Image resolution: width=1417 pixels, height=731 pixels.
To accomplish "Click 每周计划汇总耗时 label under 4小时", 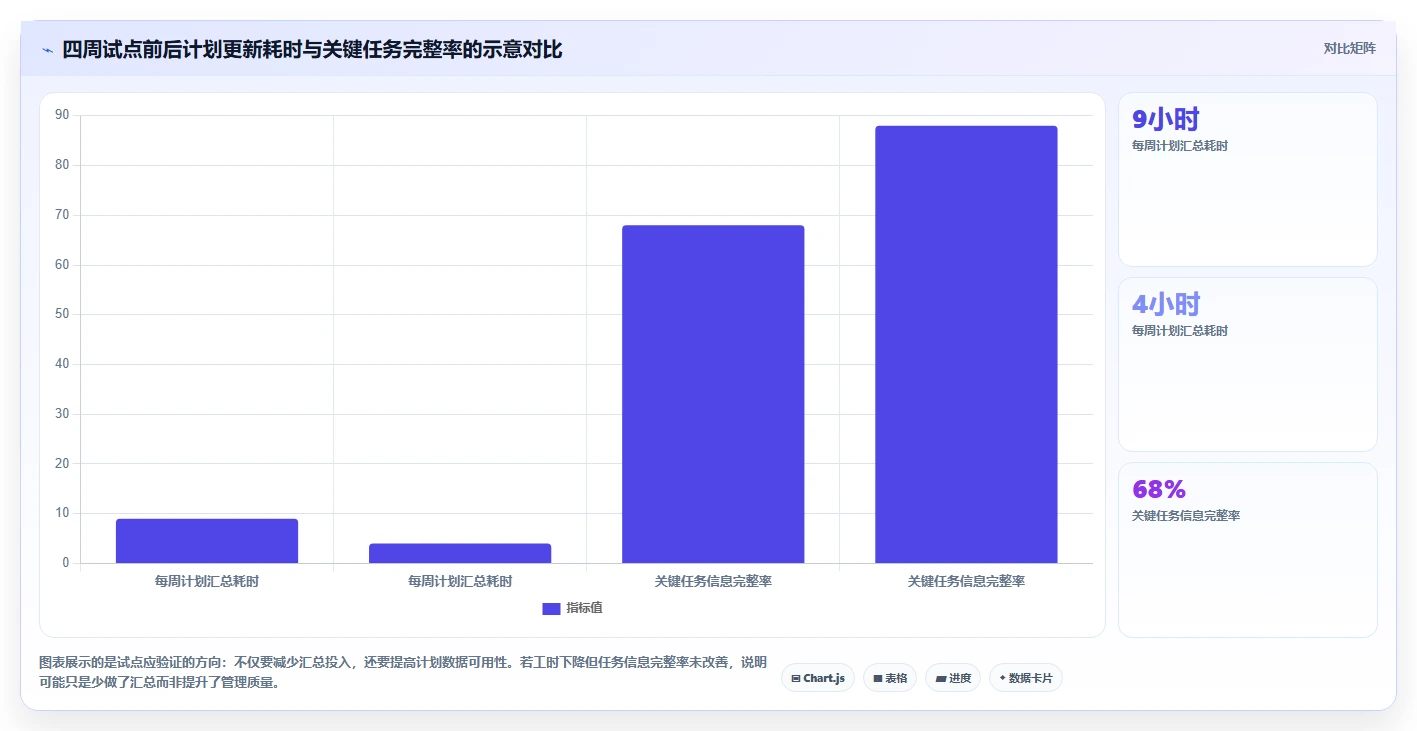I will tap(1180, 331).
